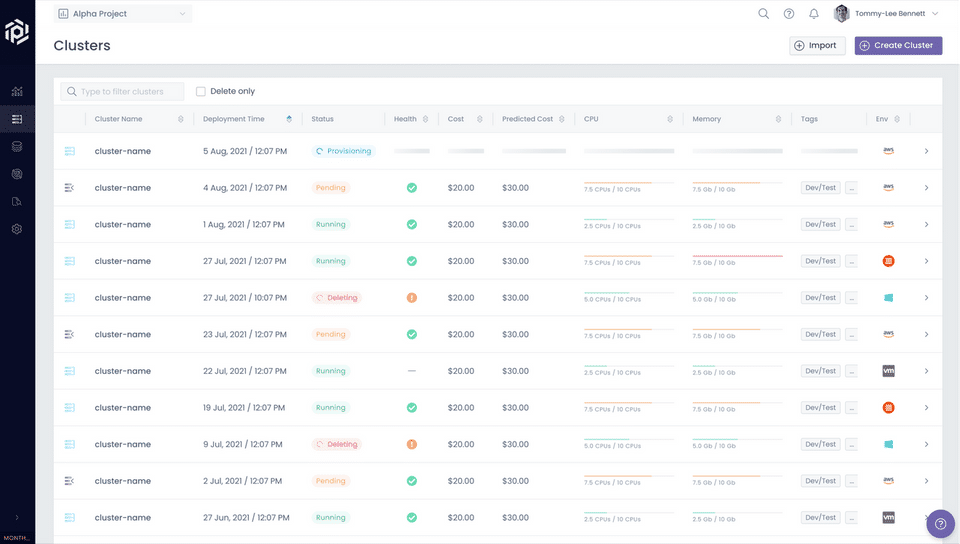The height and width of the screenshot is (544, 960).
Task: Click Provisioning status badge
Action: pos(343,151)
